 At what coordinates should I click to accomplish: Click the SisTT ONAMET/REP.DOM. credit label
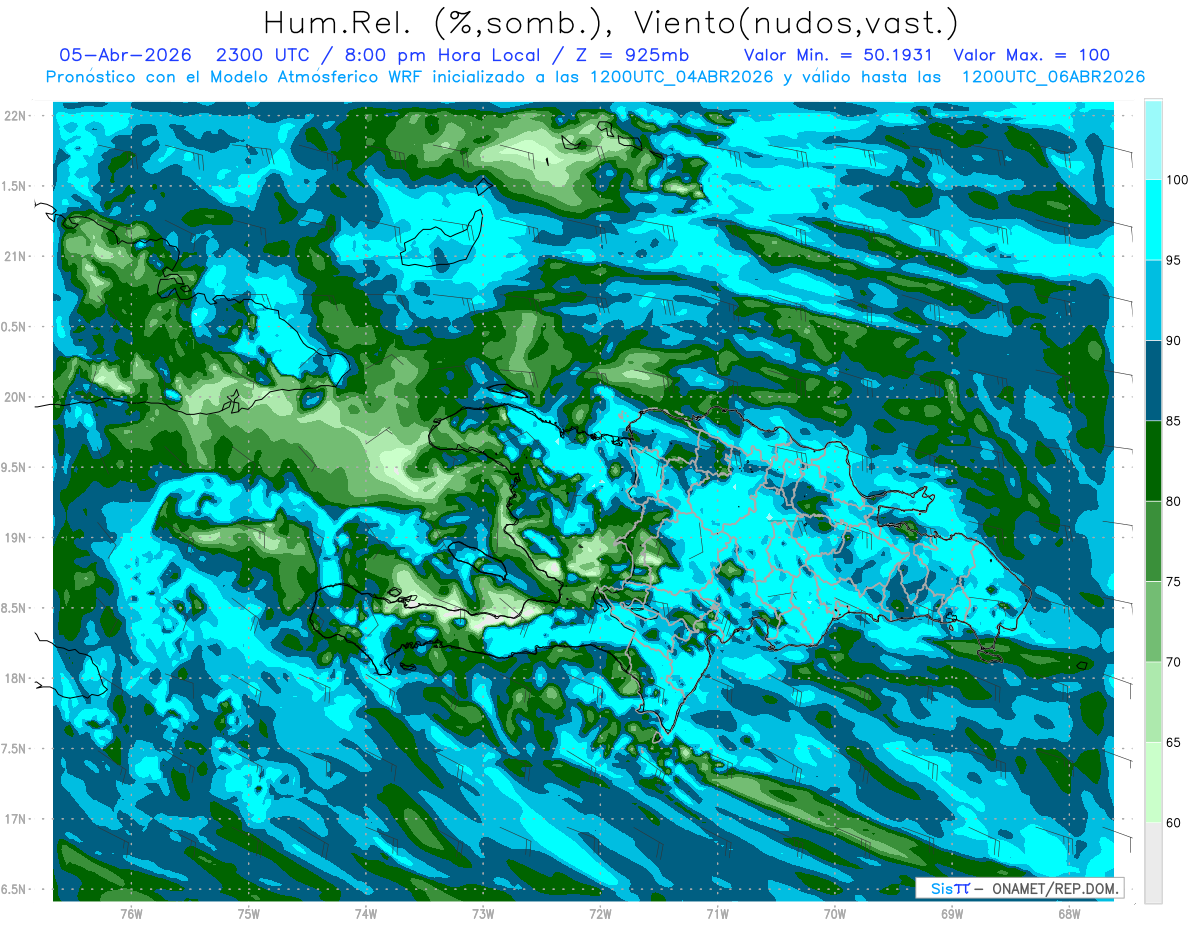[x=1019, y=888]
